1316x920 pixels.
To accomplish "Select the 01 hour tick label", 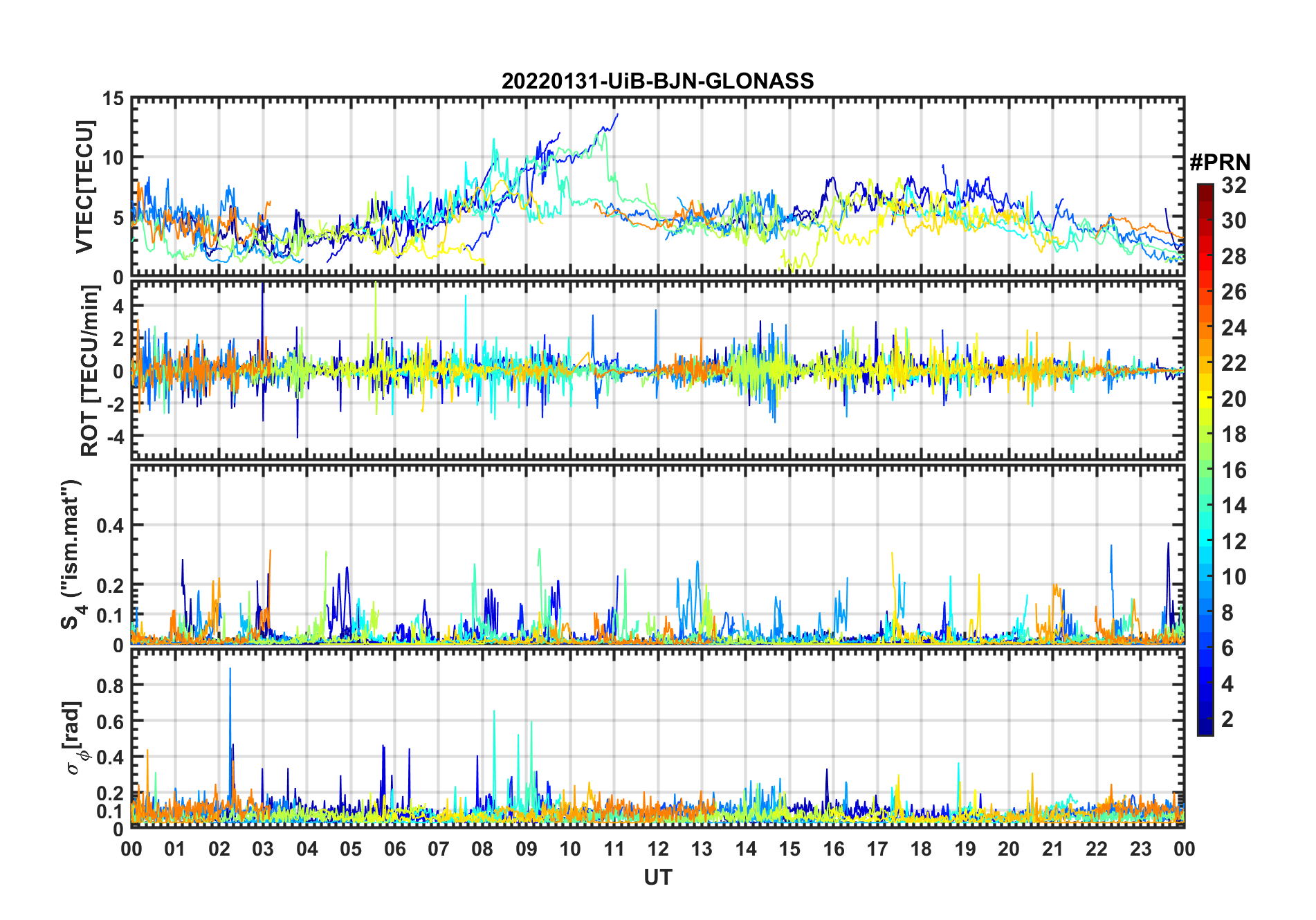I will (x=175, y=849).
